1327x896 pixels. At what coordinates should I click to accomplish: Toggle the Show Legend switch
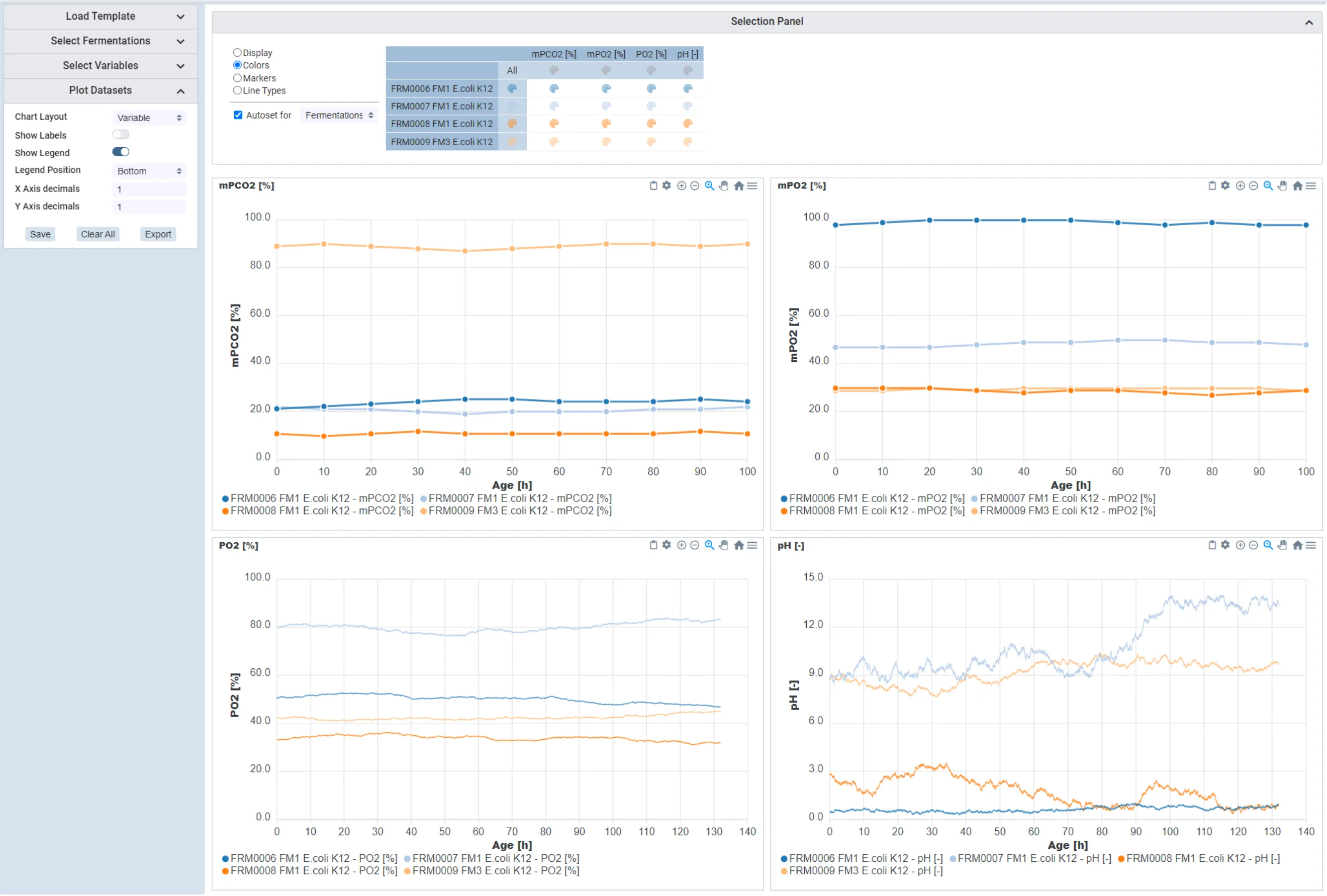tap(121, 152)
